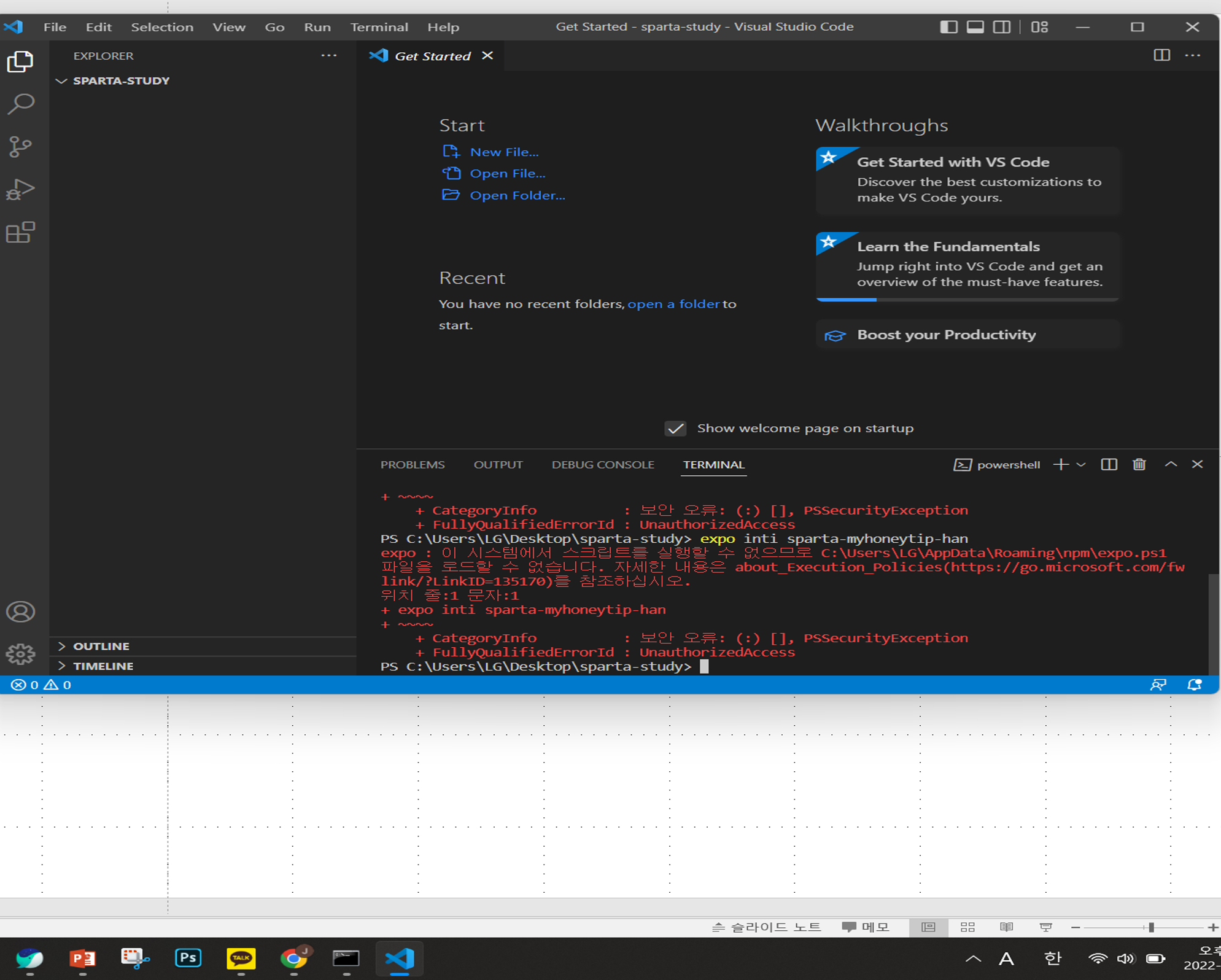Switch PowerPoint to slide sorter view

[967, 927]
